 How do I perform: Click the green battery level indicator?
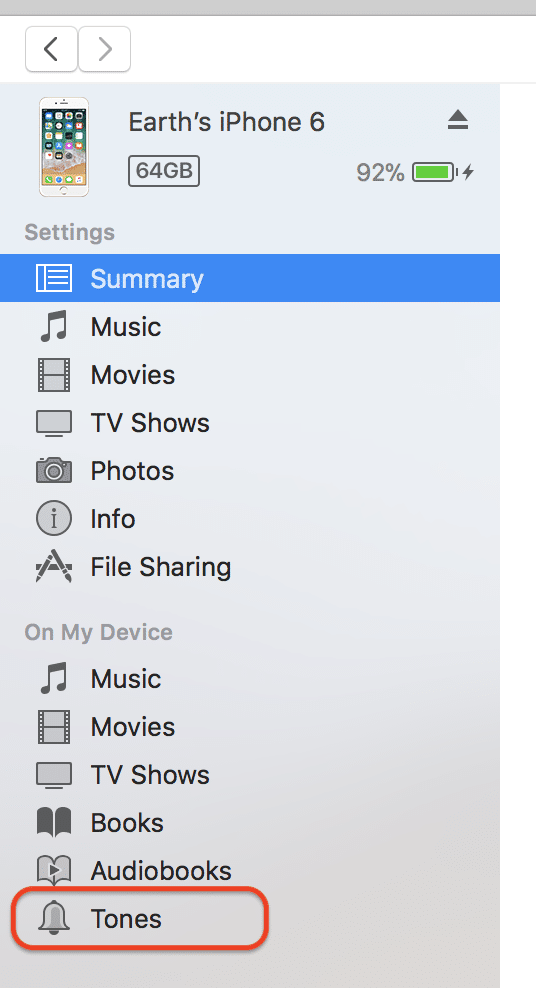coord(435,171)
